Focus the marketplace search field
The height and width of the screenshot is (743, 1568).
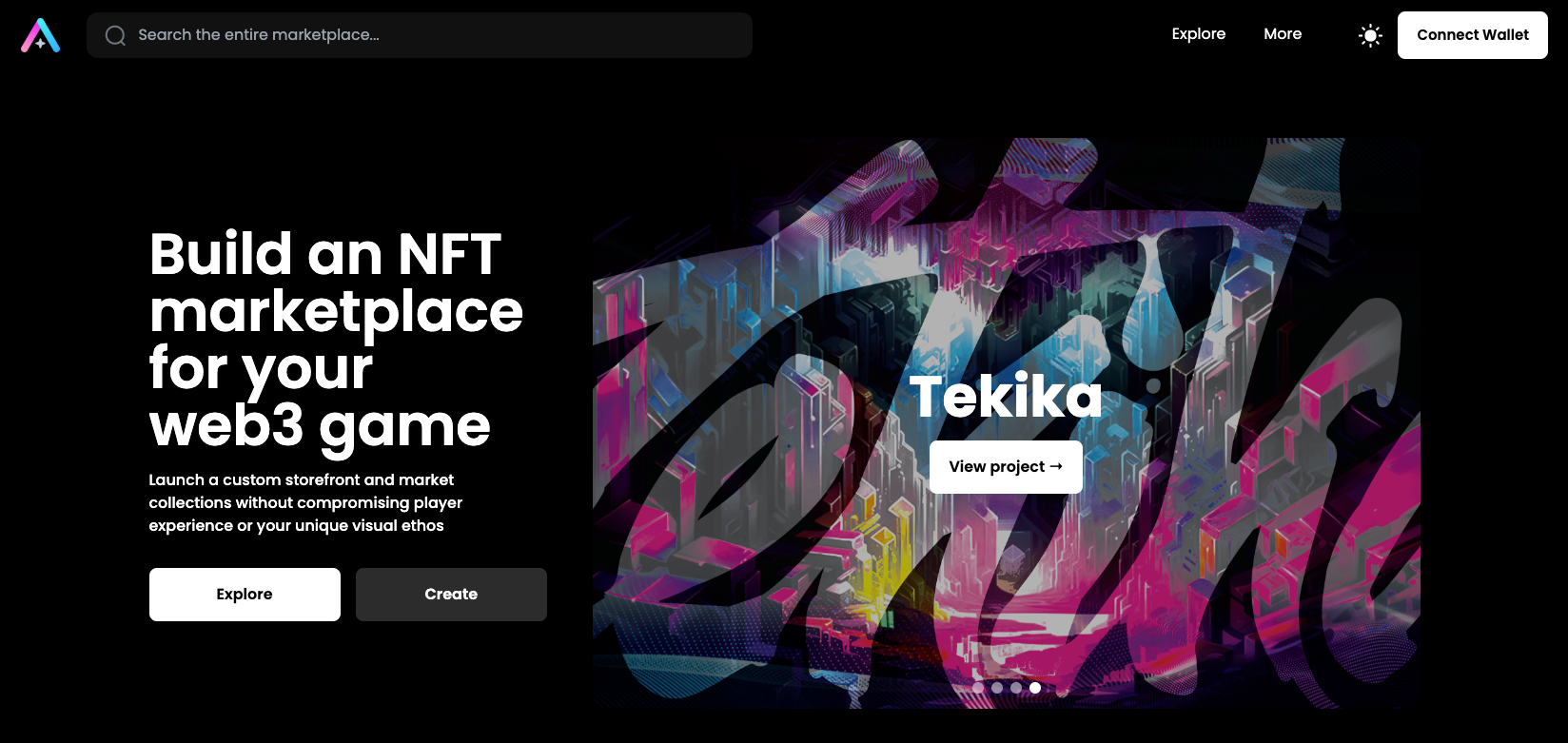(420, 35)
